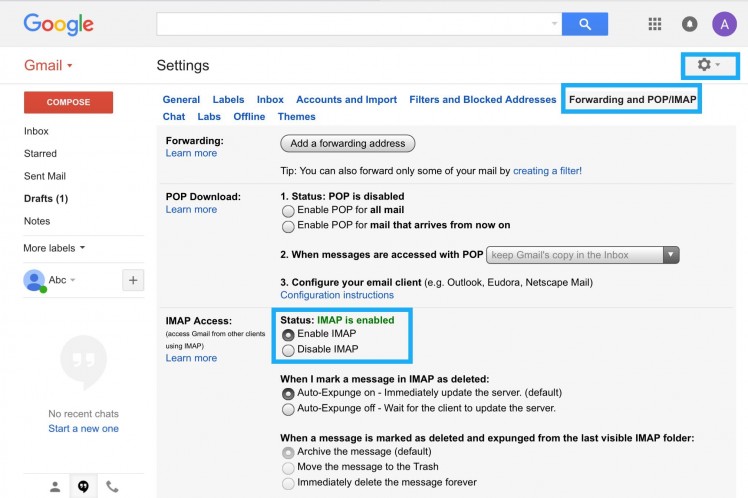748x498 pixels.
Task: Open the Google apps grid
Action: [x=655, y=24]
